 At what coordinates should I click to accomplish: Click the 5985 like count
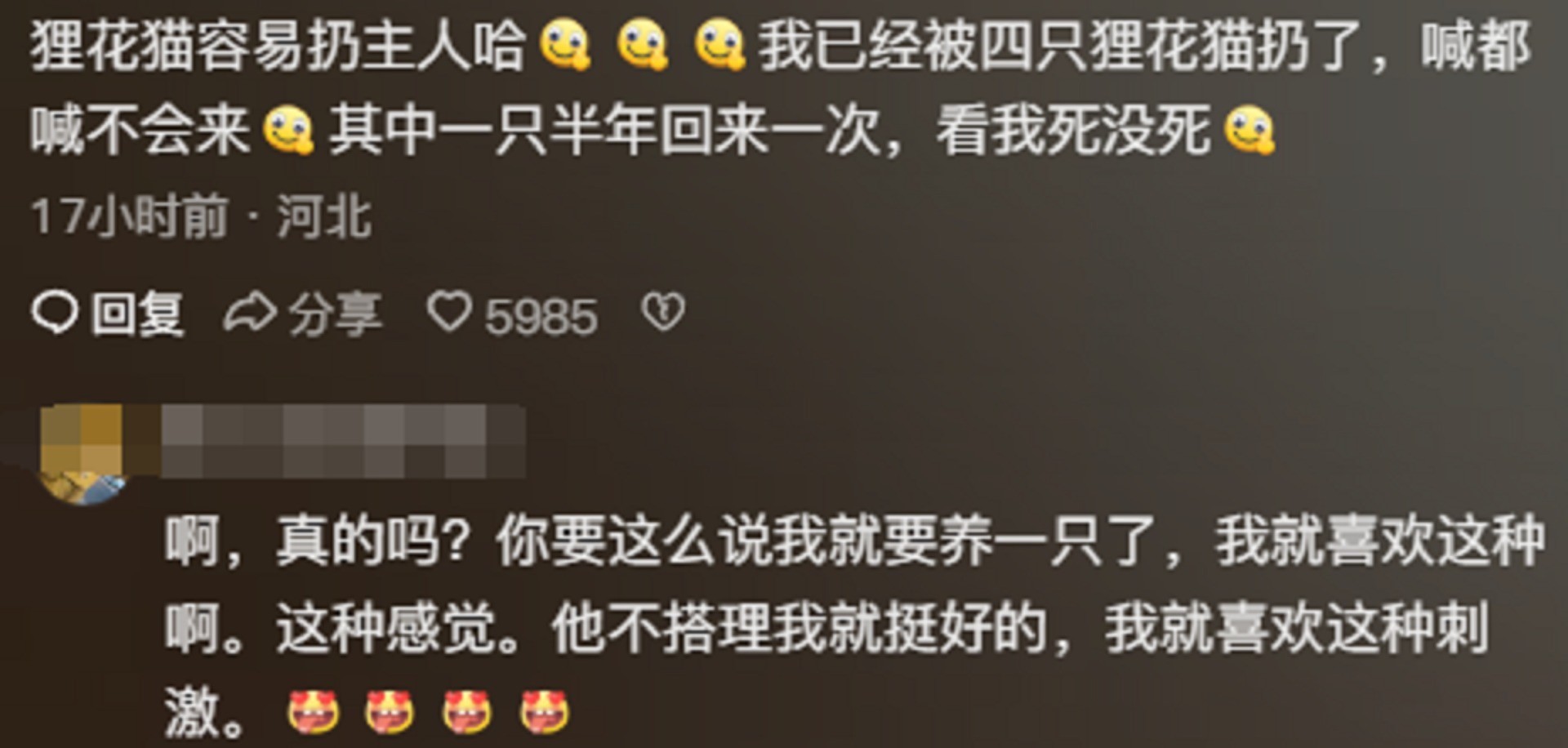coord(541,317)
